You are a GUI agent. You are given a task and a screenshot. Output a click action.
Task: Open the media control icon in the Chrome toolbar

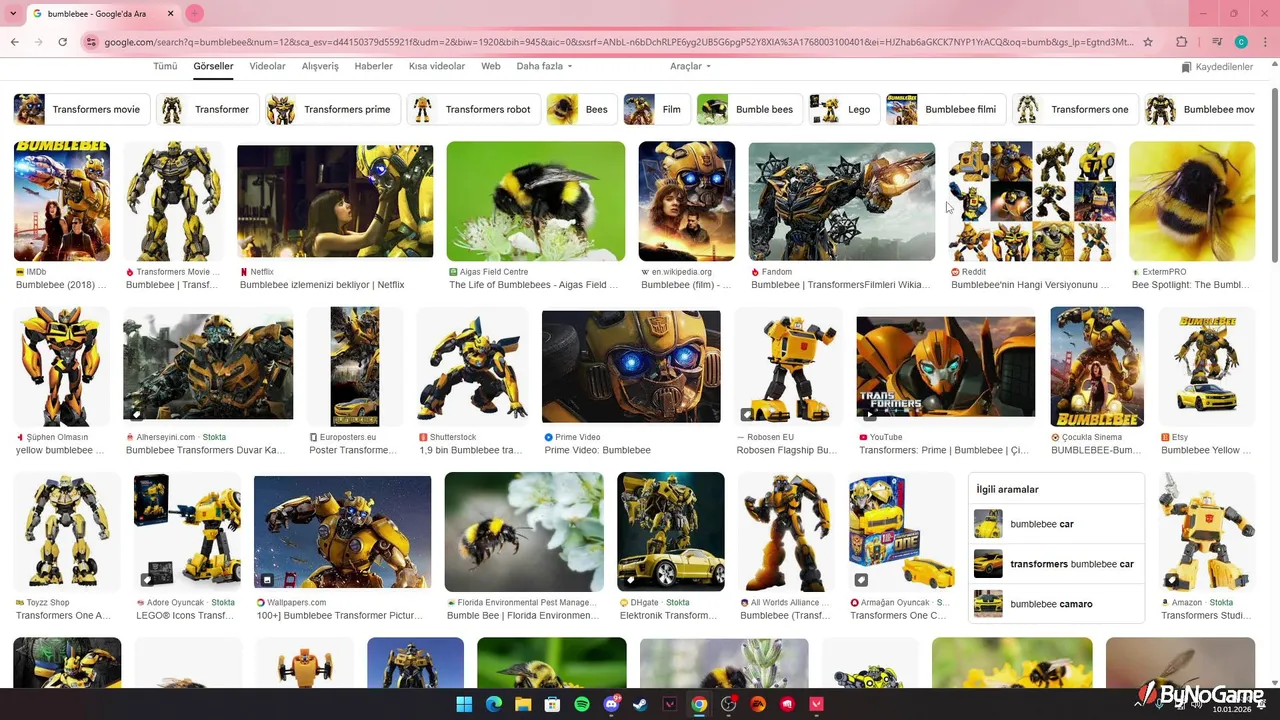point(1217,42)
